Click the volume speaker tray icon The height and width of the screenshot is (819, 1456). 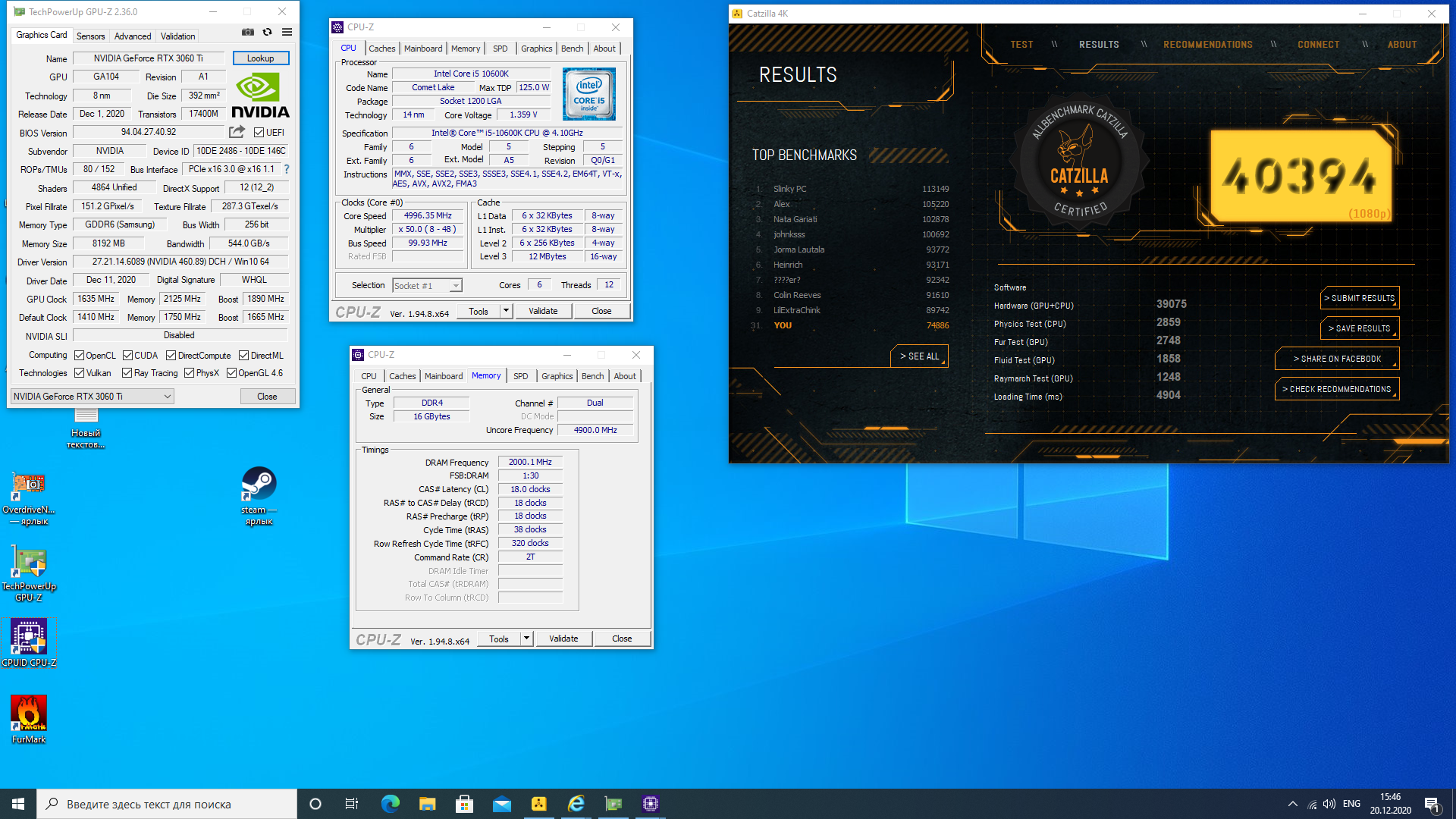click(x=1329, y=804)
